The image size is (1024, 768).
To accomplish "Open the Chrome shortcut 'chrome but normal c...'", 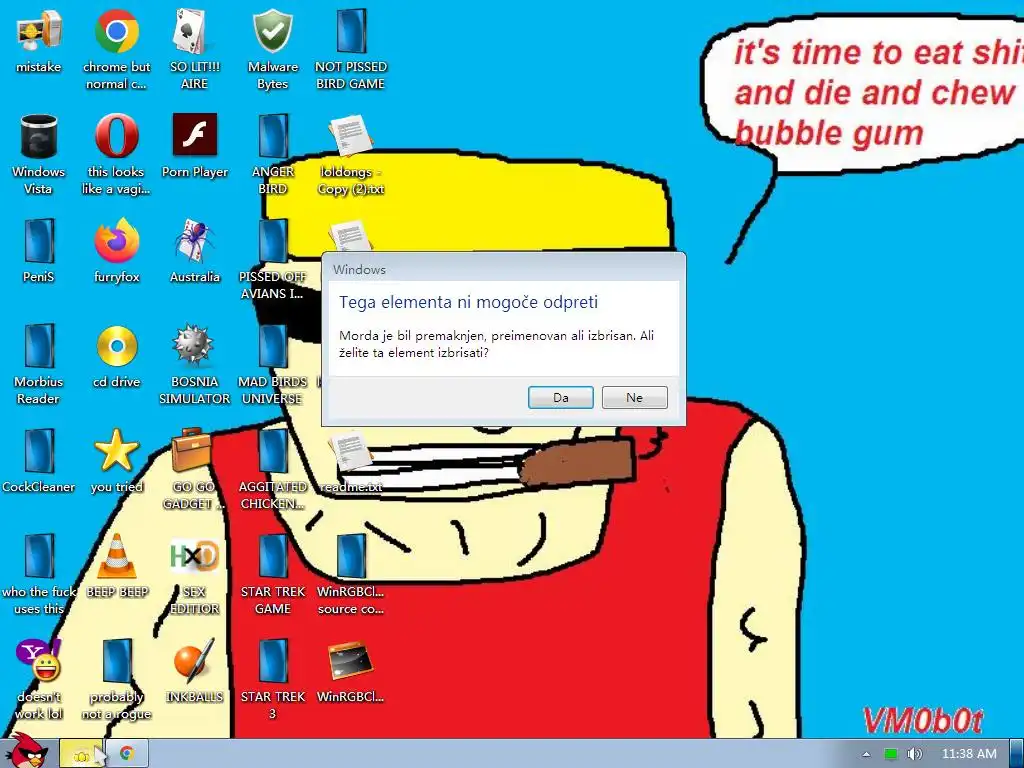I will pos(116,49).
